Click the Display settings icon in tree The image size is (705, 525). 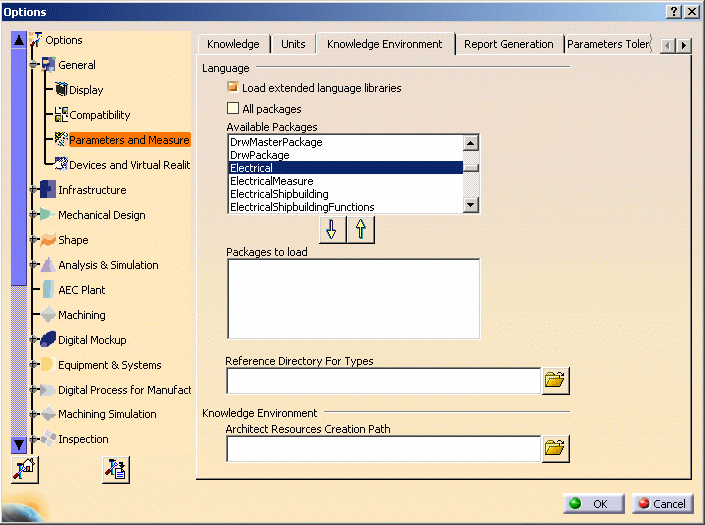[61, 90]
